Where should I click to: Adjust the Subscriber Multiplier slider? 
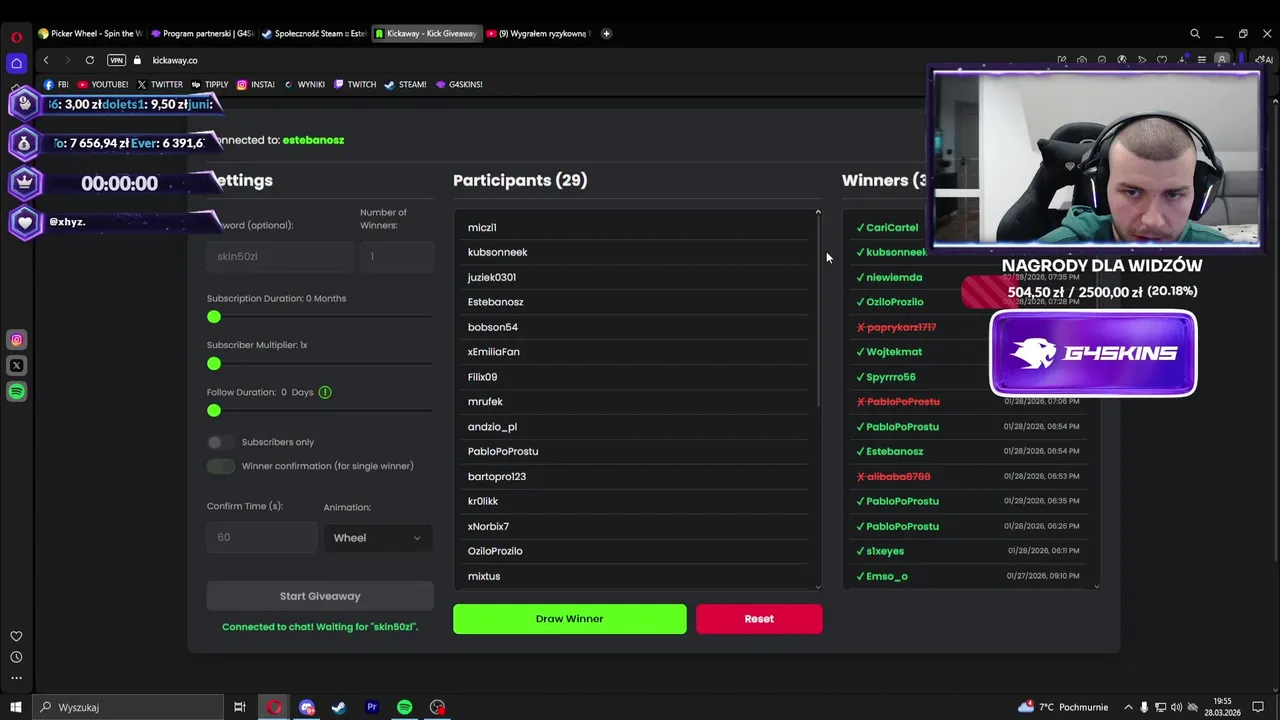click(320, 364)
